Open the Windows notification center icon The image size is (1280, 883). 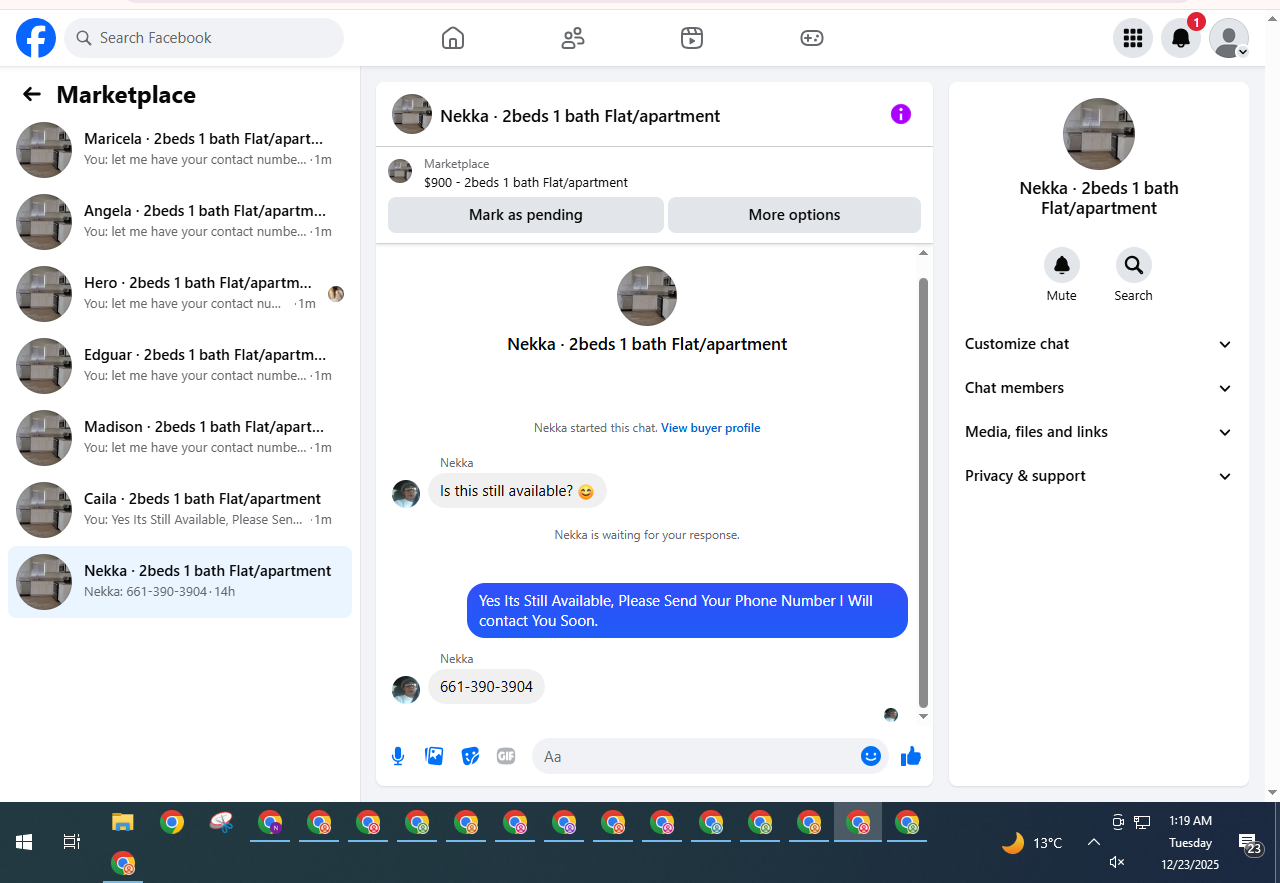coord(1249,843)
